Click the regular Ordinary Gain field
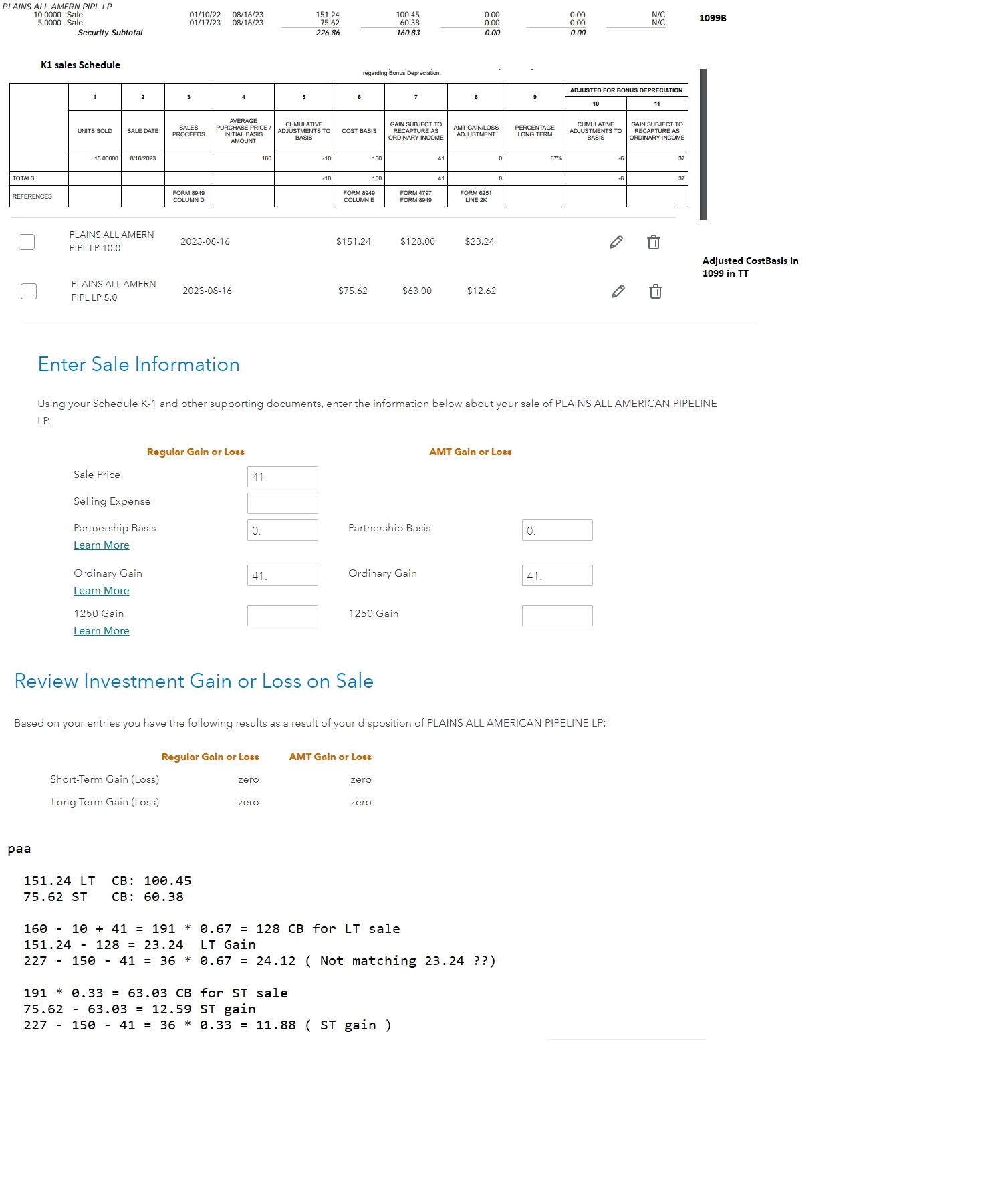Viewport: 1008px width, 1183px height. (x=283, y=575)
